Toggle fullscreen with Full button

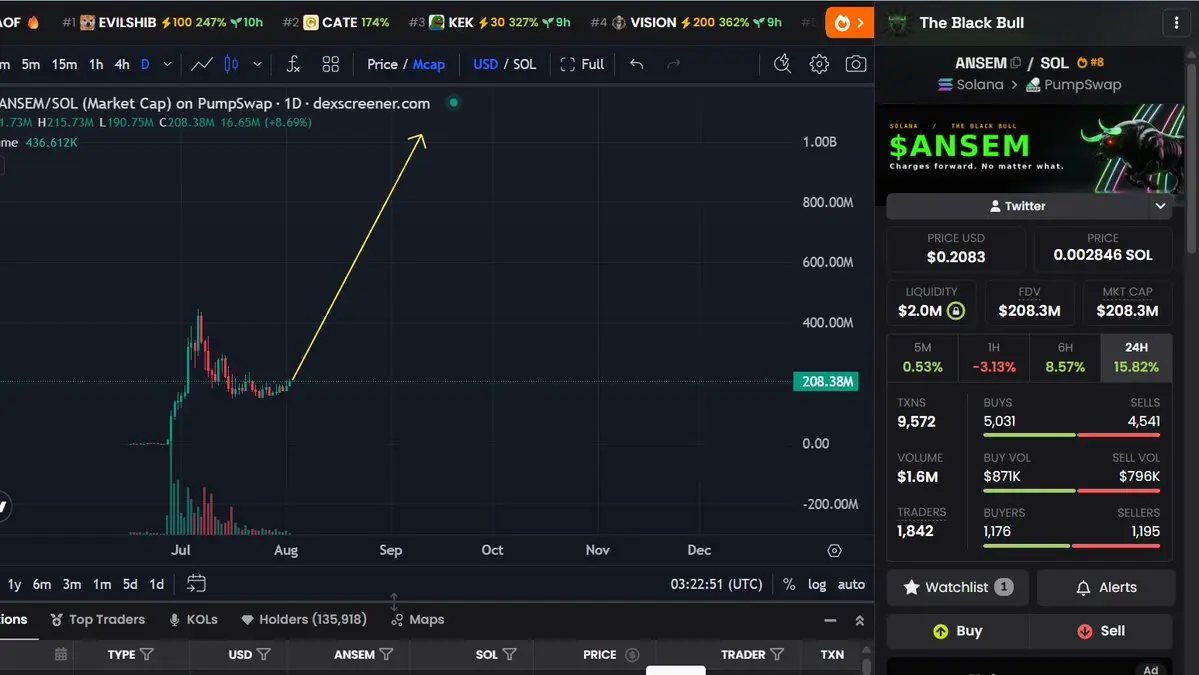click(582, 64)
